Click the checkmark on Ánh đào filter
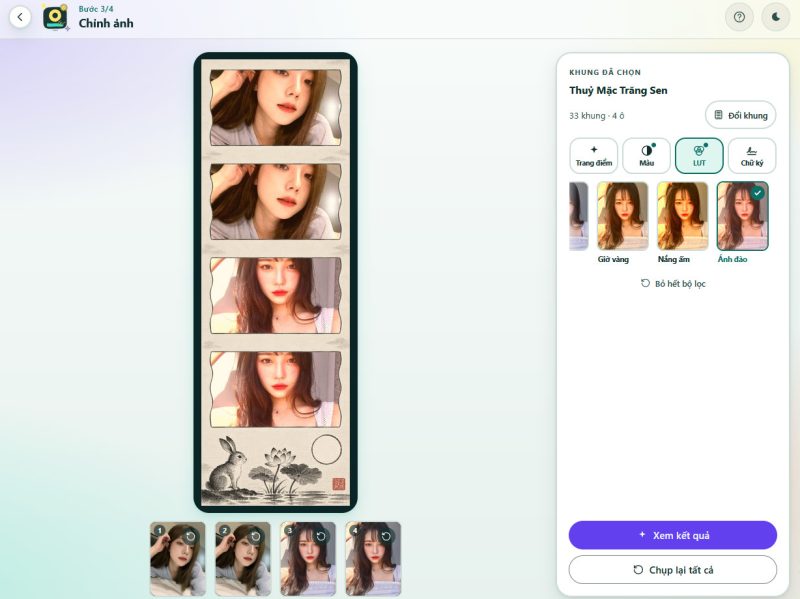This screenshot has width=800, height=599. [758, 193]
